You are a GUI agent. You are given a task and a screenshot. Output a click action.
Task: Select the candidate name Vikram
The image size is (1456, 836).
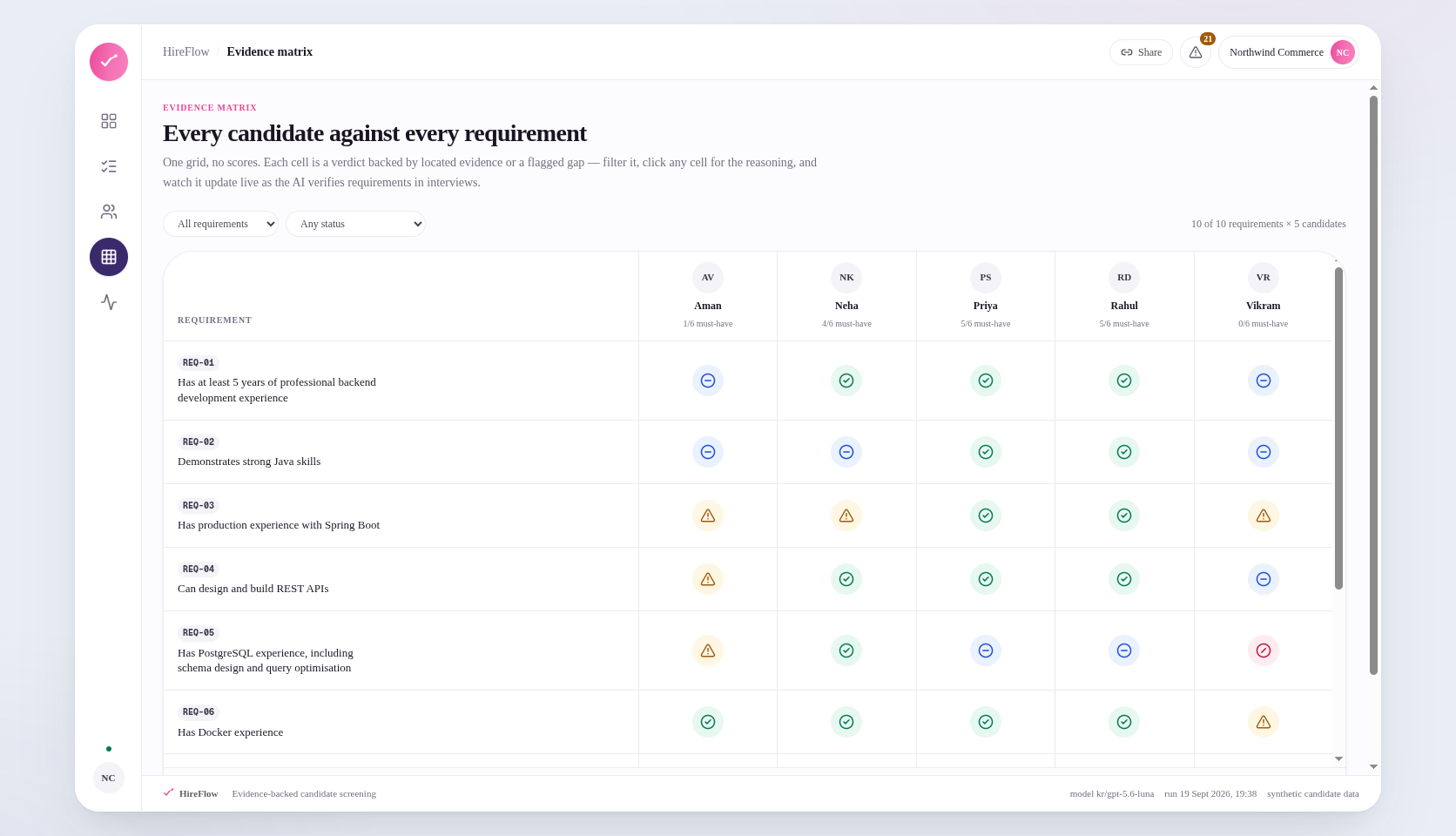point(1264,306)
